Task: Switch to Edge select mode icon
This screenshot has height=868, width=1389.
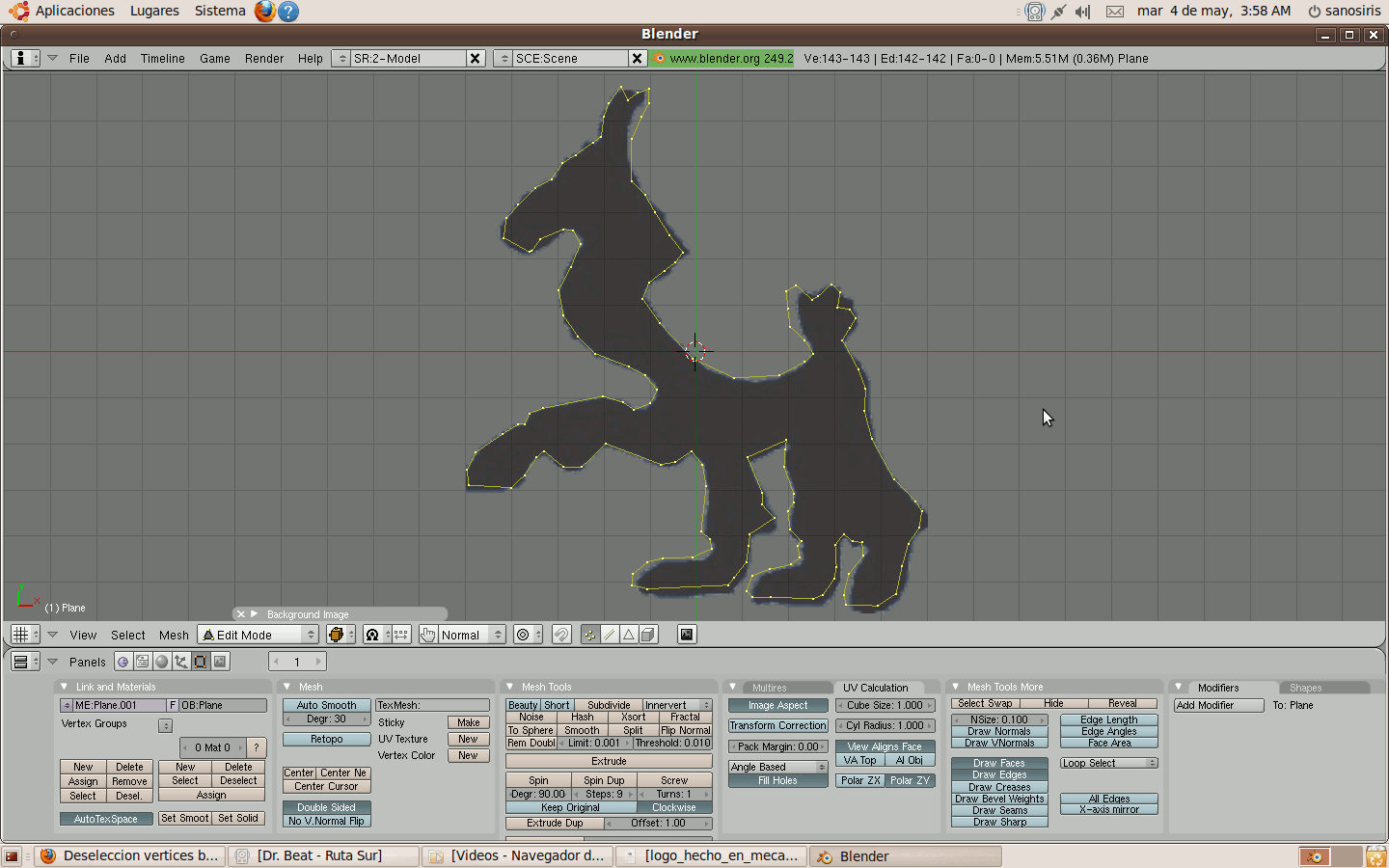Action: click(610, 635)
